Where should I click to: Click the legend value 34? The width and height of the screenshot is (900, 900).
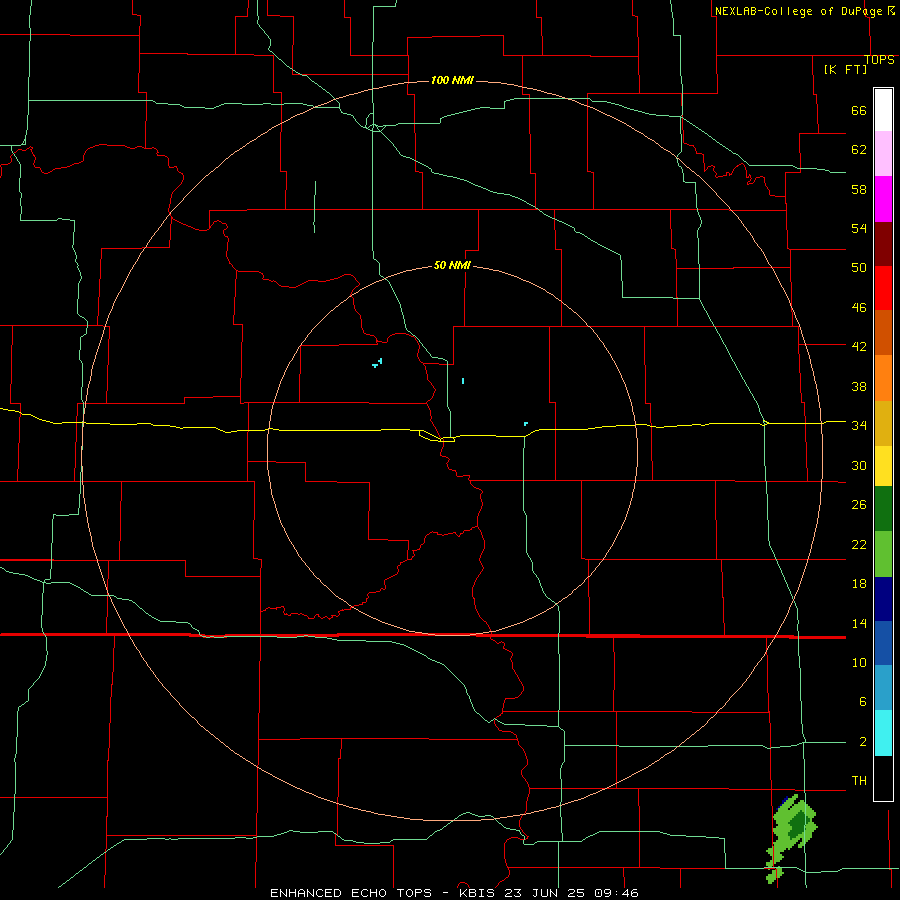click(859, 426)
